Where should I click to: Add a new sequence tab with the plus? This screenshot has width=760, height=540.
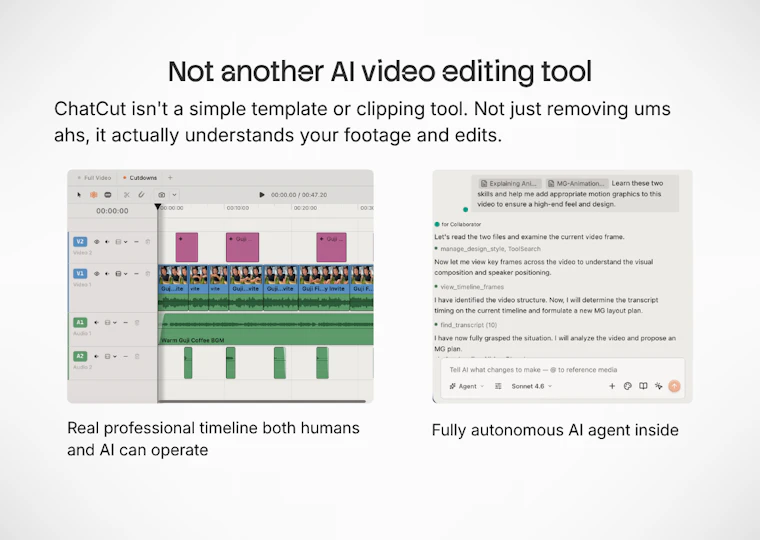click(x=170, y=178)
